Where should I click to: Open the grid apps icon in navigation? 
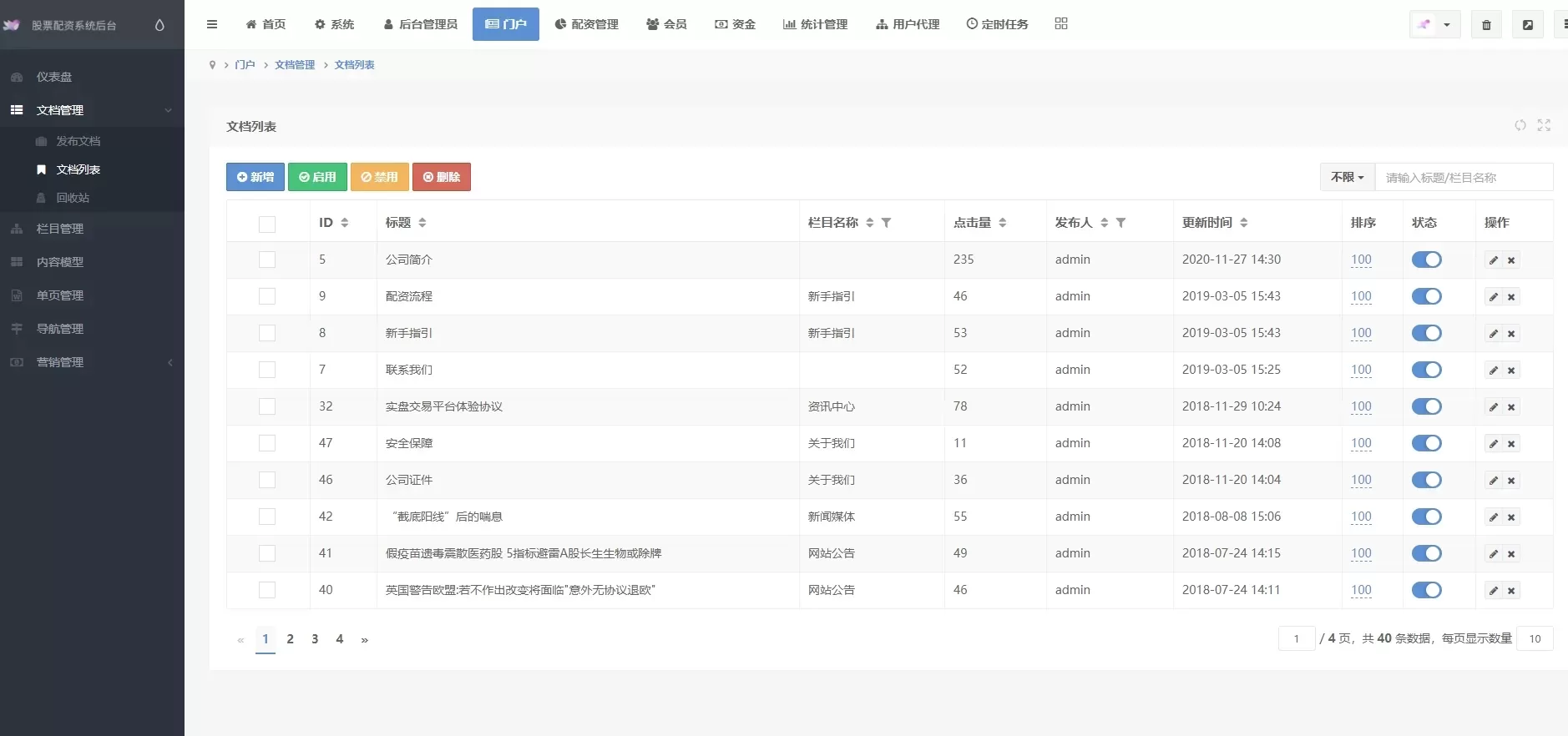click(1061, 24)
